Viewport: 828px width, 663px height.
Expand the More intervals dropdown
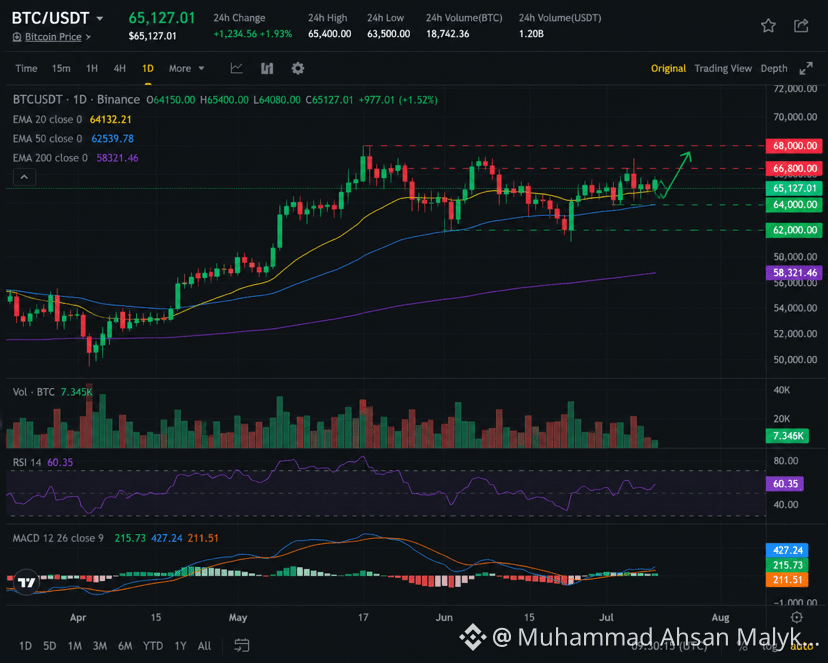pos(186,68)
